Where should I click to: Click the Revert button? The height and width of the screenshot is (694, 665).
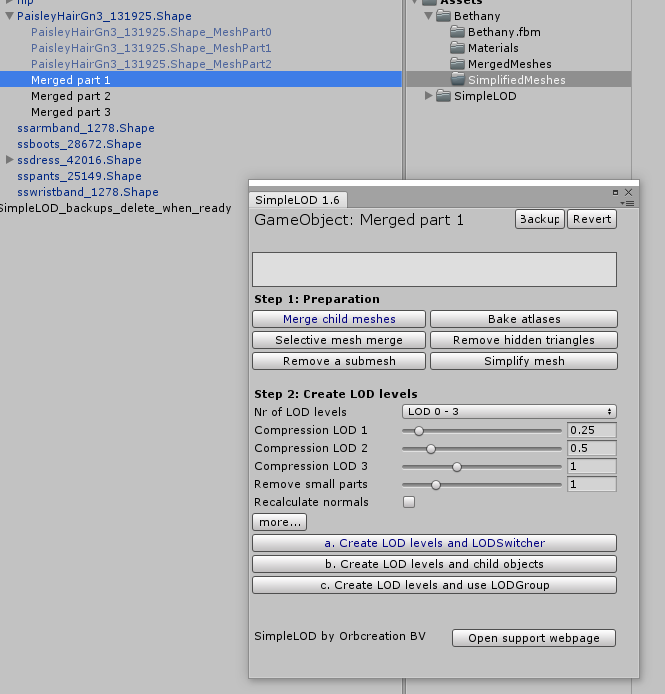[x=592, y=219]
